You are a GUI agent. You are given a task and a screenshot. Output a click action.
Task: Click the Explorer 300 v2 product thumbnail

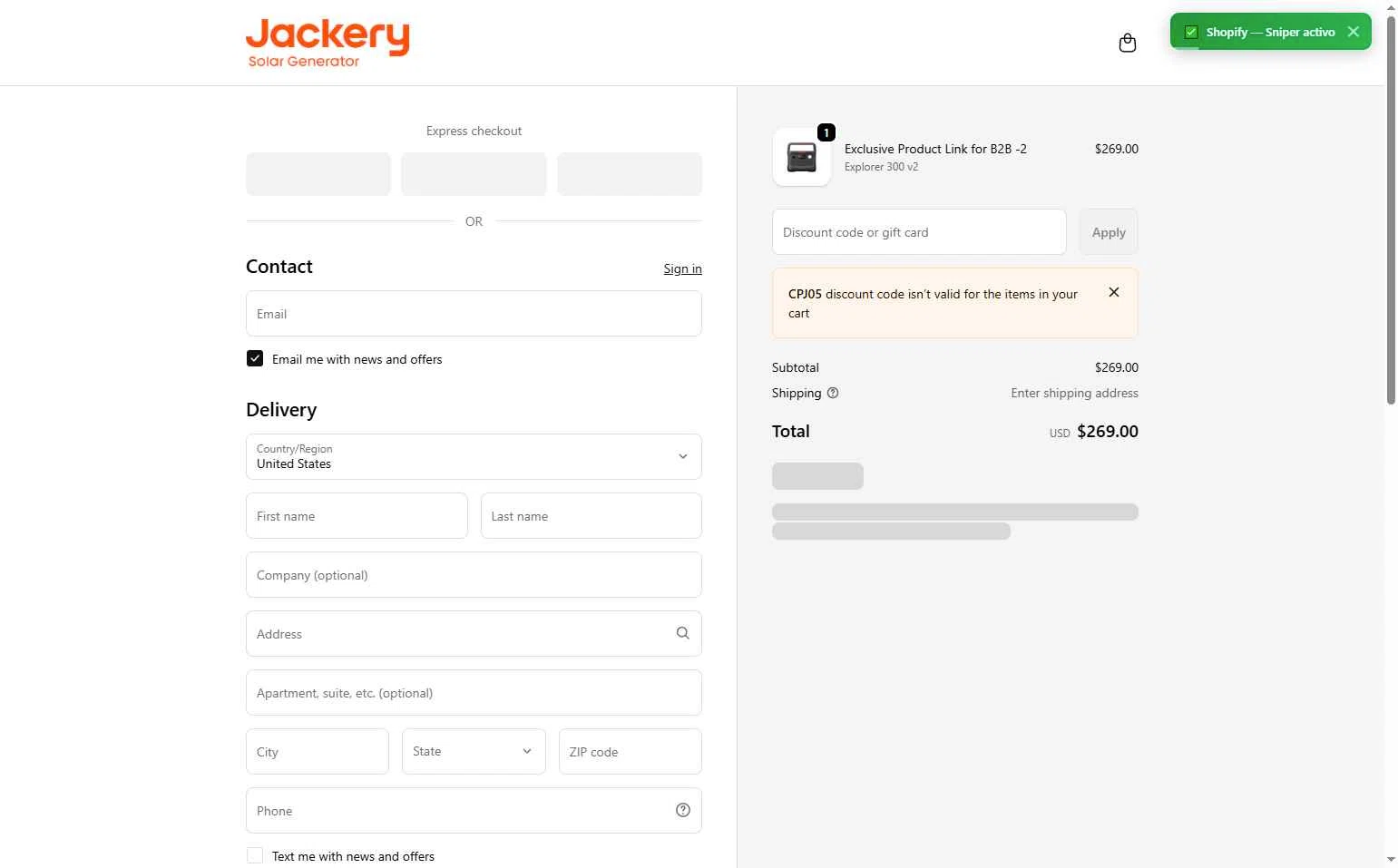[801, 157]
